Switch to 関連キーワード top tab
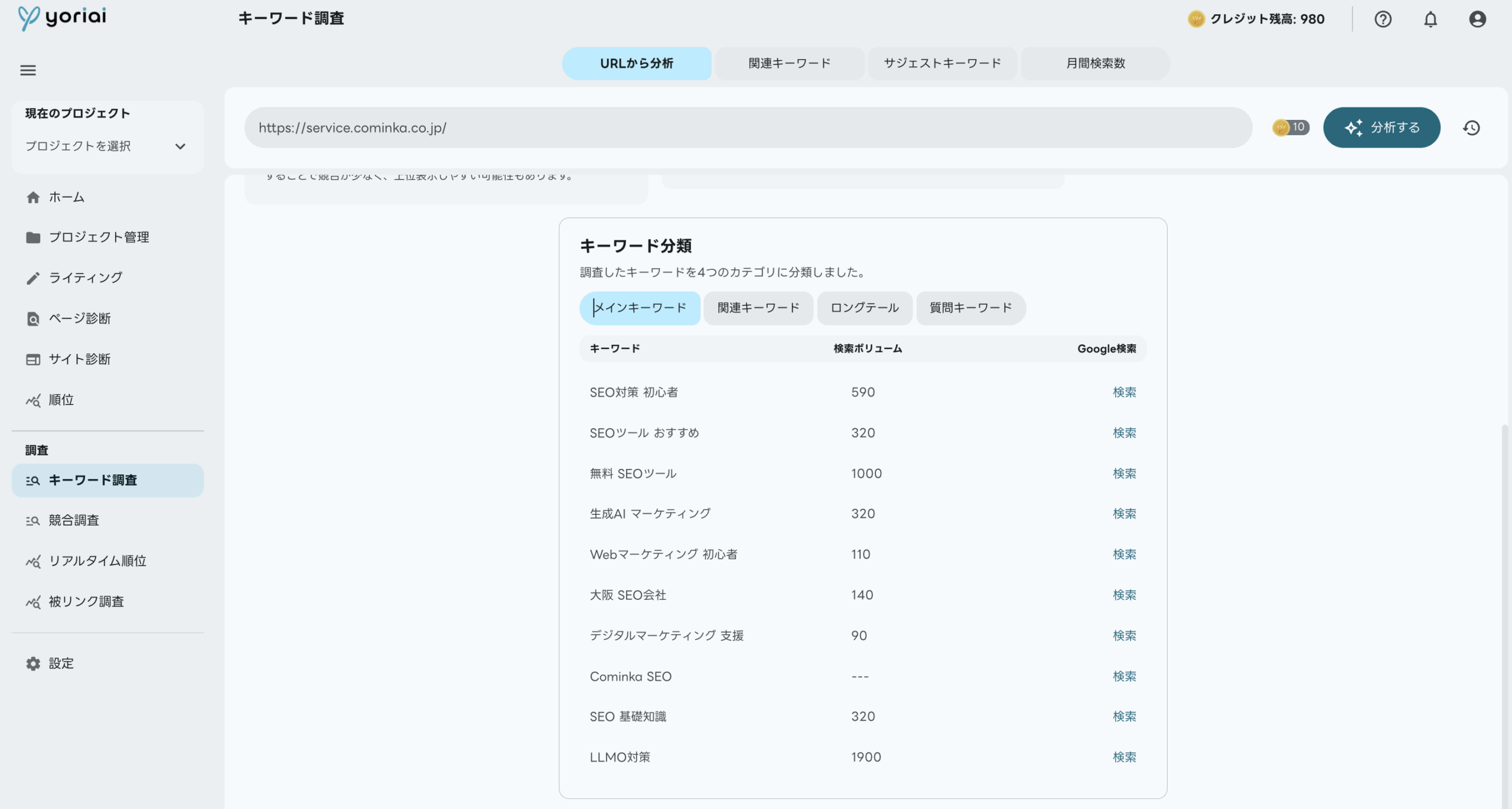The height and width of the screenshot is (809, 1512). (x=789, y=63)
